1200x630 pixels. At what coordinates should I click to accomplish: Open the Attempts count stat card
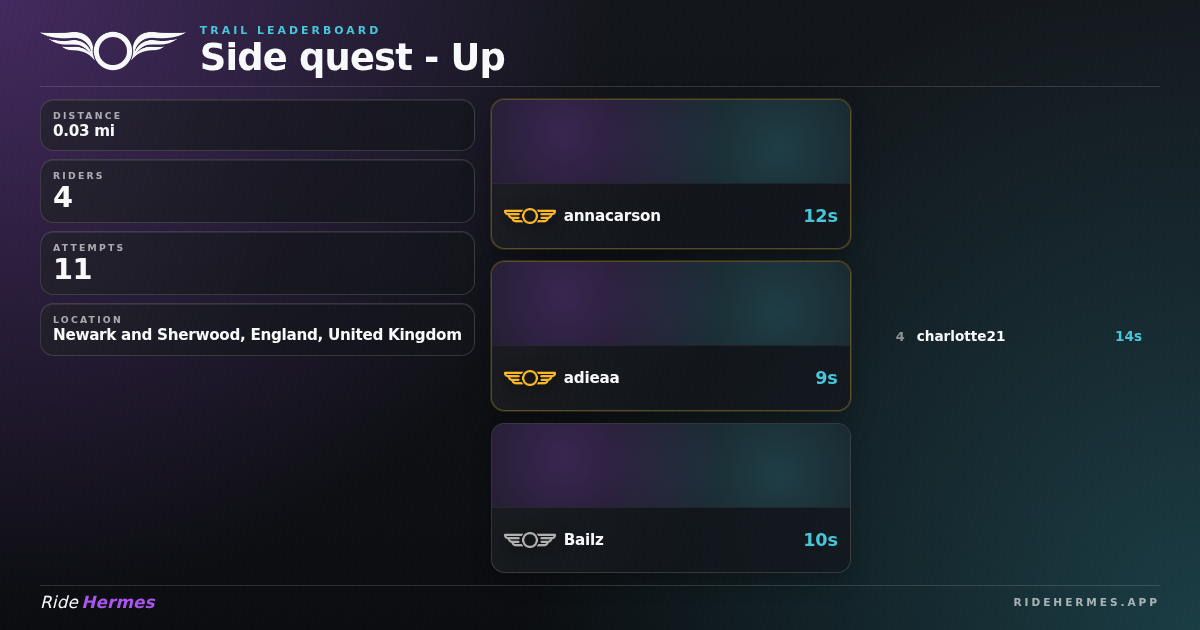tap(257, 263)
